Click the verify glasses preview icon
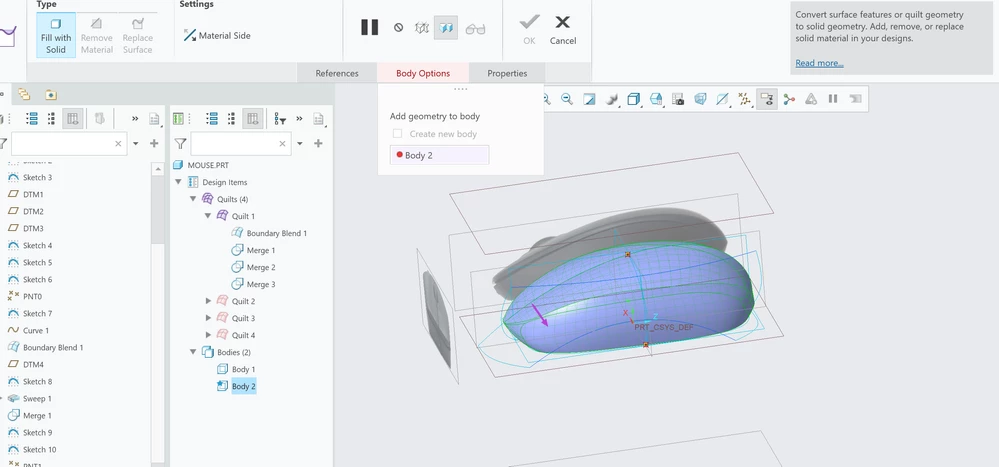This screenshot has height=467, width=999. 475,29
